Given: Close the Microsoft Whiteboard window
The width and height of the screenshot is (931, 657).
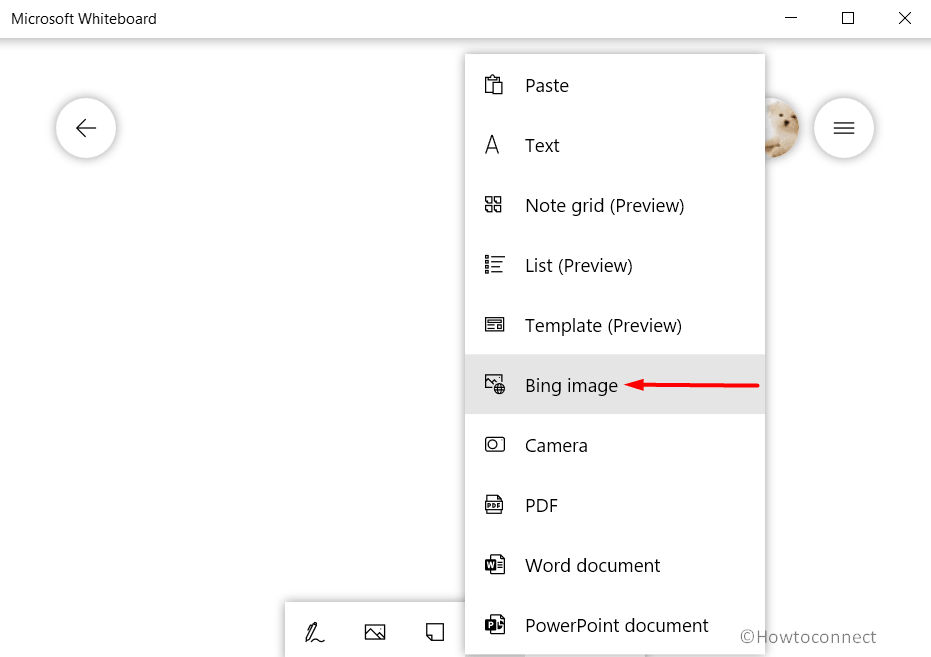Looking at the screenshot, I should pyautogui.click(x=904, y=18).
